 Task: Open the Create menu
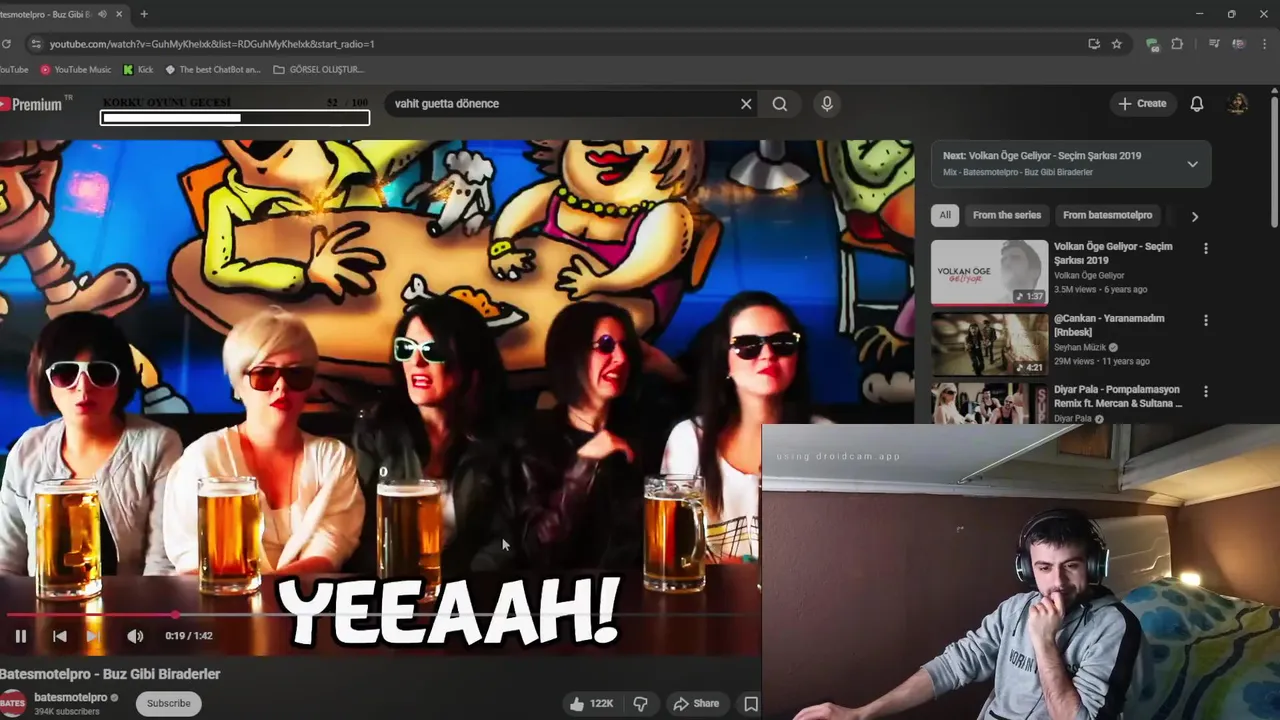[1142, 104]
